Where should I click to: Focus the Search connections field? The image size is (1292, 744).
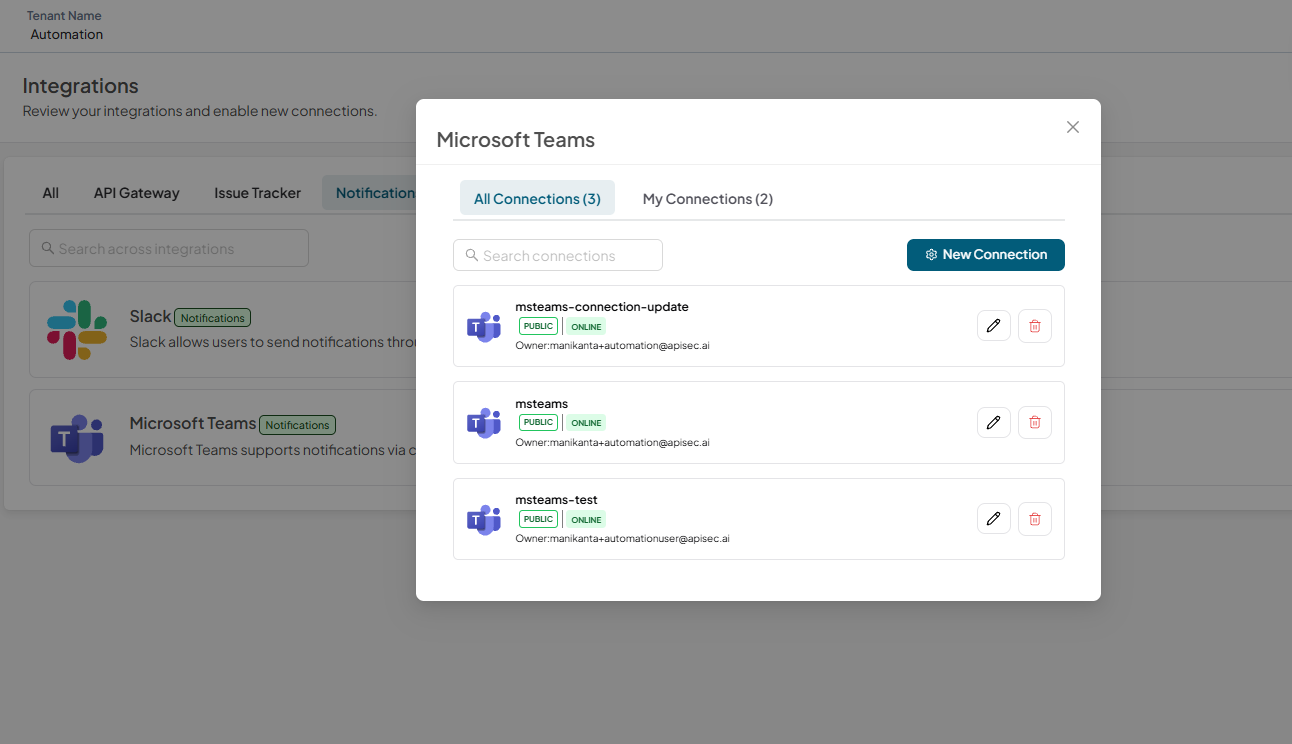558,255
